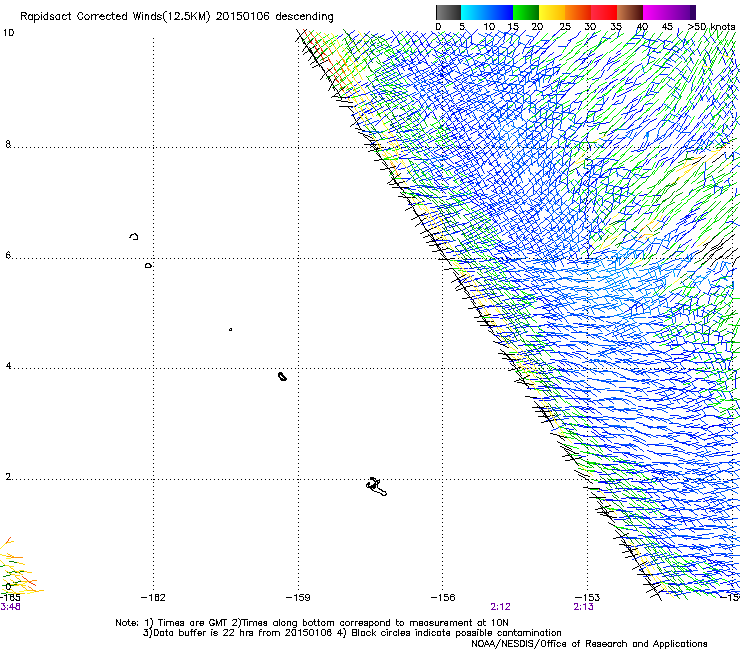Screen dimensions: 740x650
Task: Click the longitude label -153
Action: coord(588,598)
